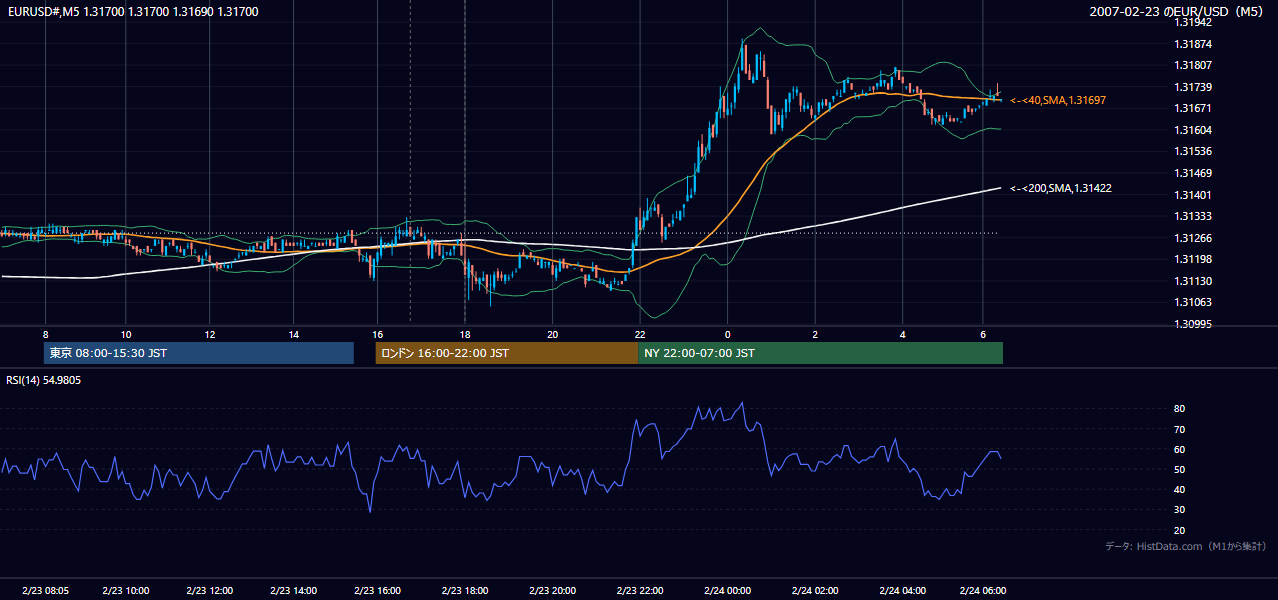Click RSI scale value 20
This screenshot has height=600, width=1278.
pyautogui.click(x=1179, y=530)
